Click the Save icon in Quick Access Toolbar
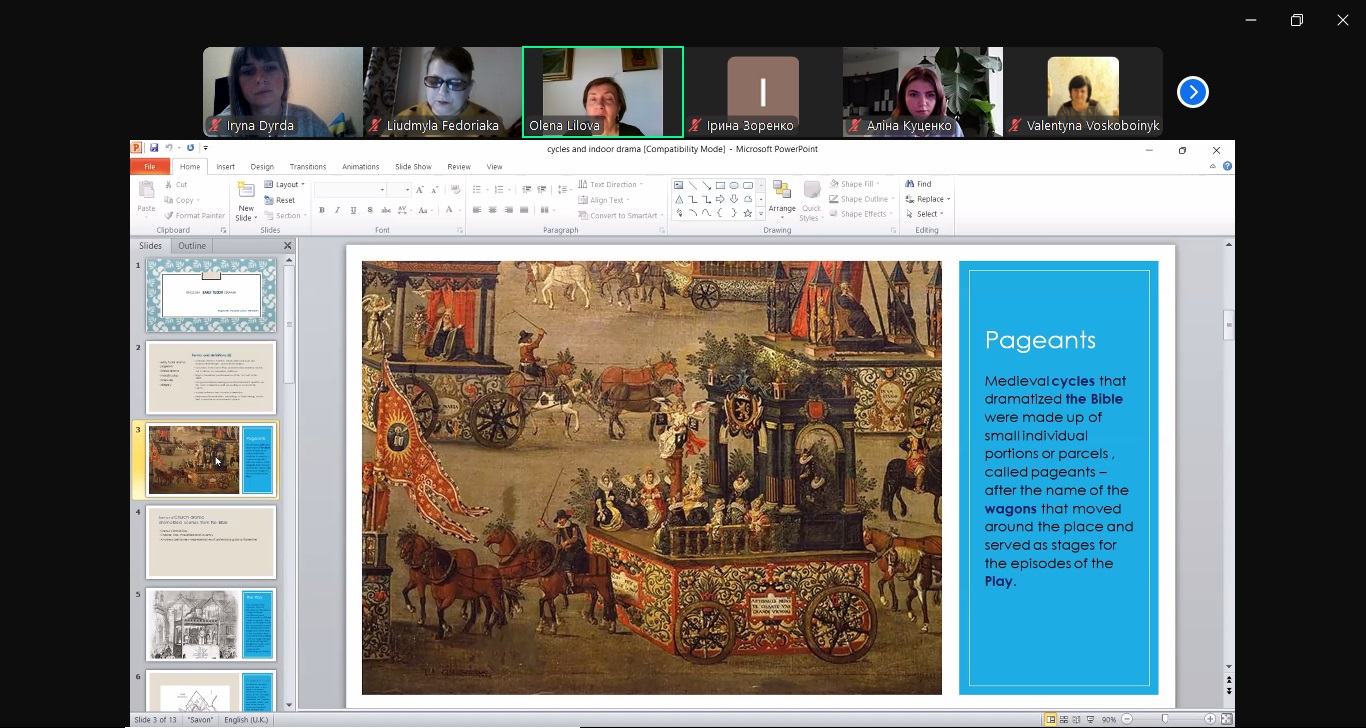1366x728 pixels. pyautogui.click(x=154, y=148)
